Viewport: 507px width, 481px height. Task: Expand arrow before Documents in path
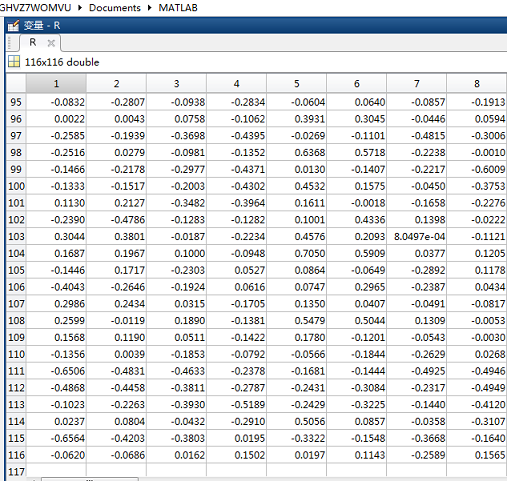coord(80,8)
